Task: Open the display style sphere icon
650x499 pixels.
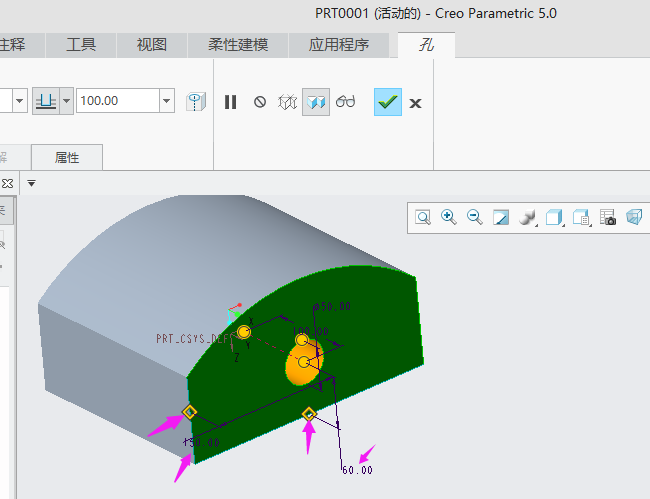Action: pos(527,218)
